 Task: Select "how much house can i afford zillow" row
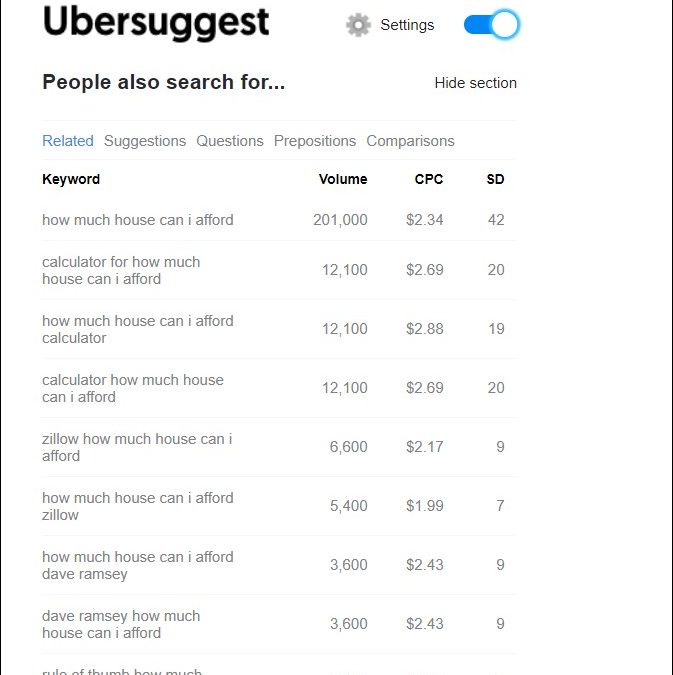tap(138, 506)
